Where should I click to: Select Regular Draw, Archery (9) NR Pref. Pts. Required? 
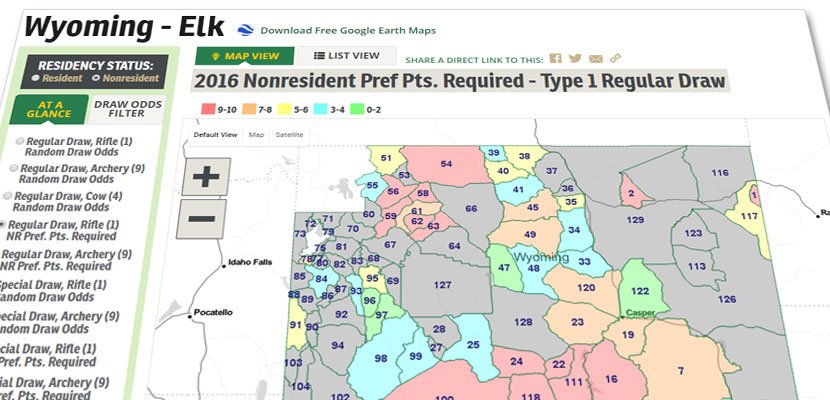(x=64, y=260)
